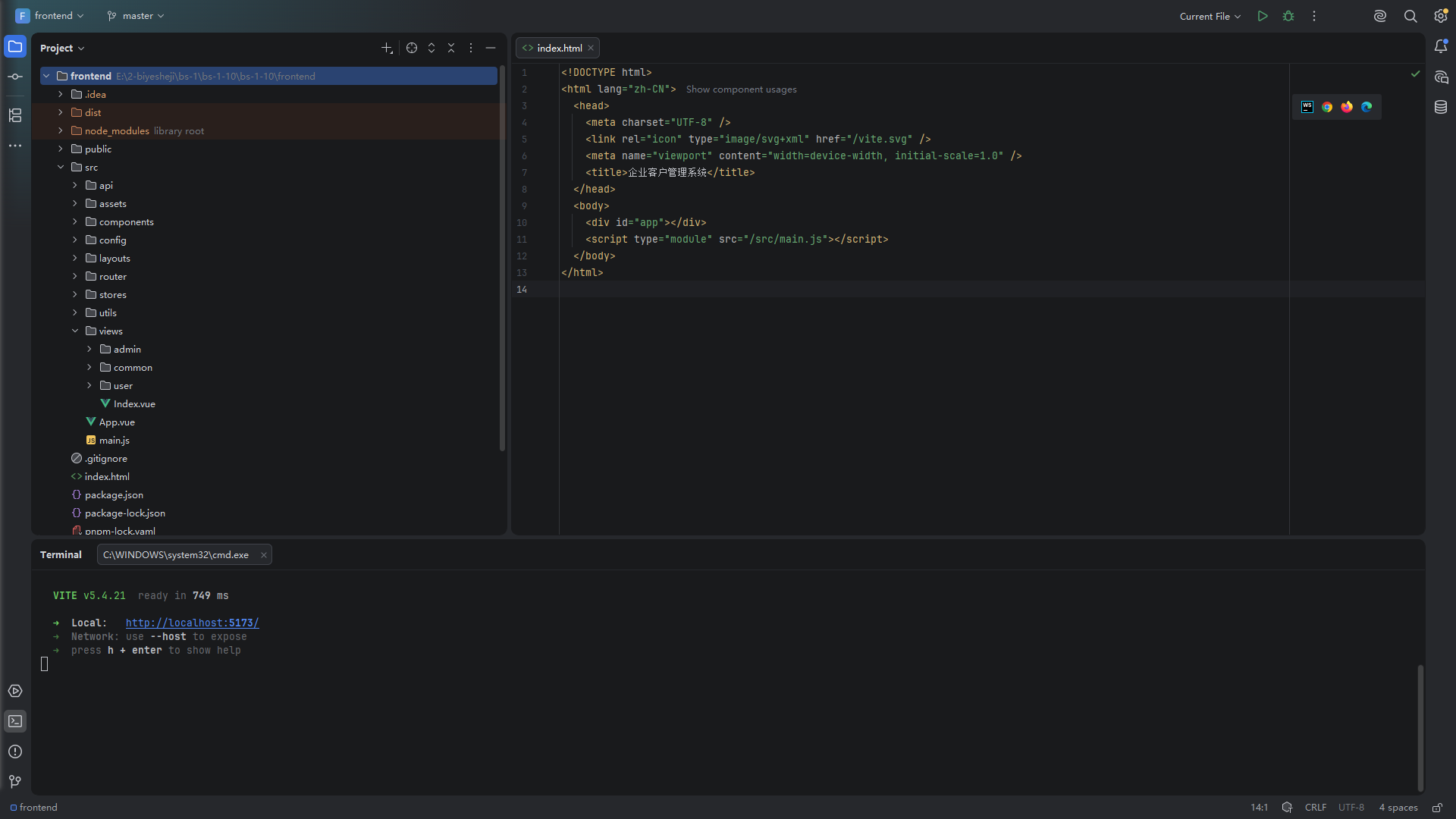Open IDE settings gear

[1441, 16]
